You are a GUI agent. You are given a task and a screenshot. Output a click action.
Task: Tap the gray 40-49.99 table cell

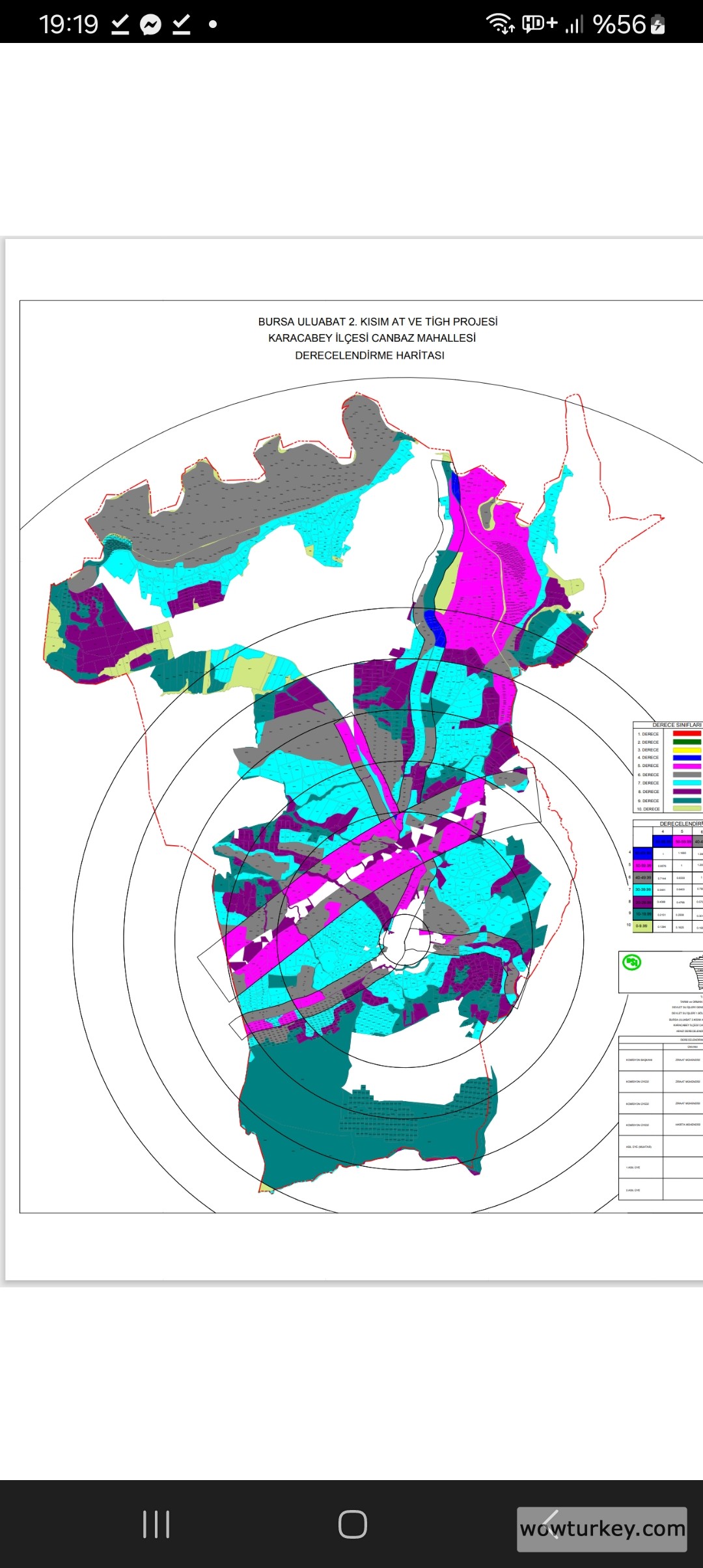point(642,878)
